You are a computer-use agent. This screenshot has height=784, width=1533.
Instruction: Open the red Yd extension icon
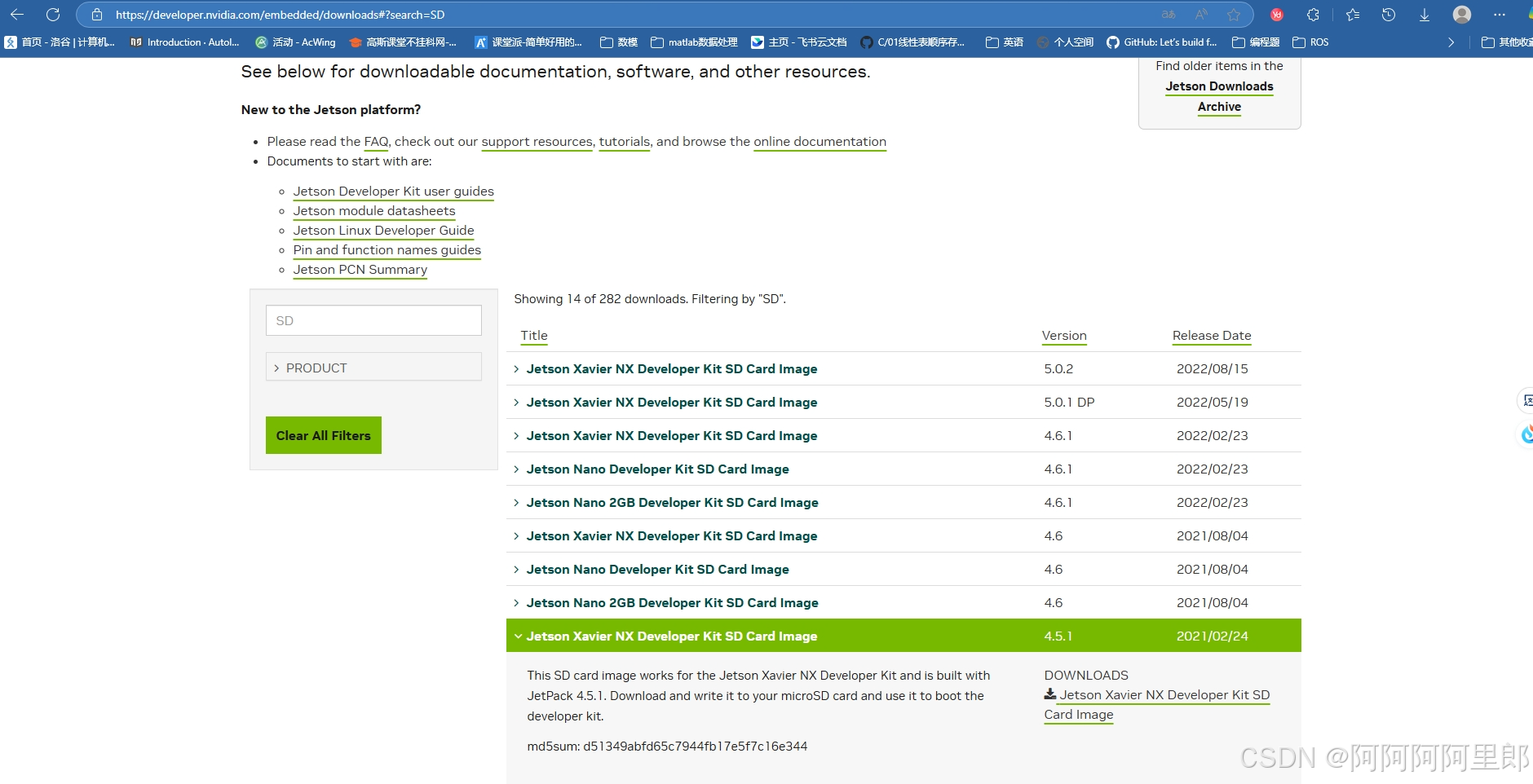click(1277, 15)
